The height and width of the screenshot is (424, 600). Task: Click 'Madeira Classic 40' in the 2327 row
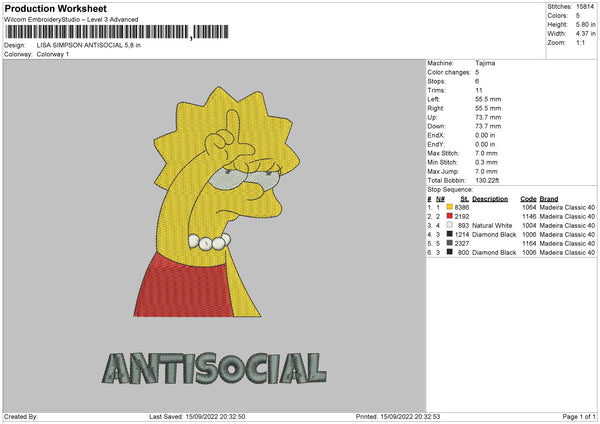(567, 243)
